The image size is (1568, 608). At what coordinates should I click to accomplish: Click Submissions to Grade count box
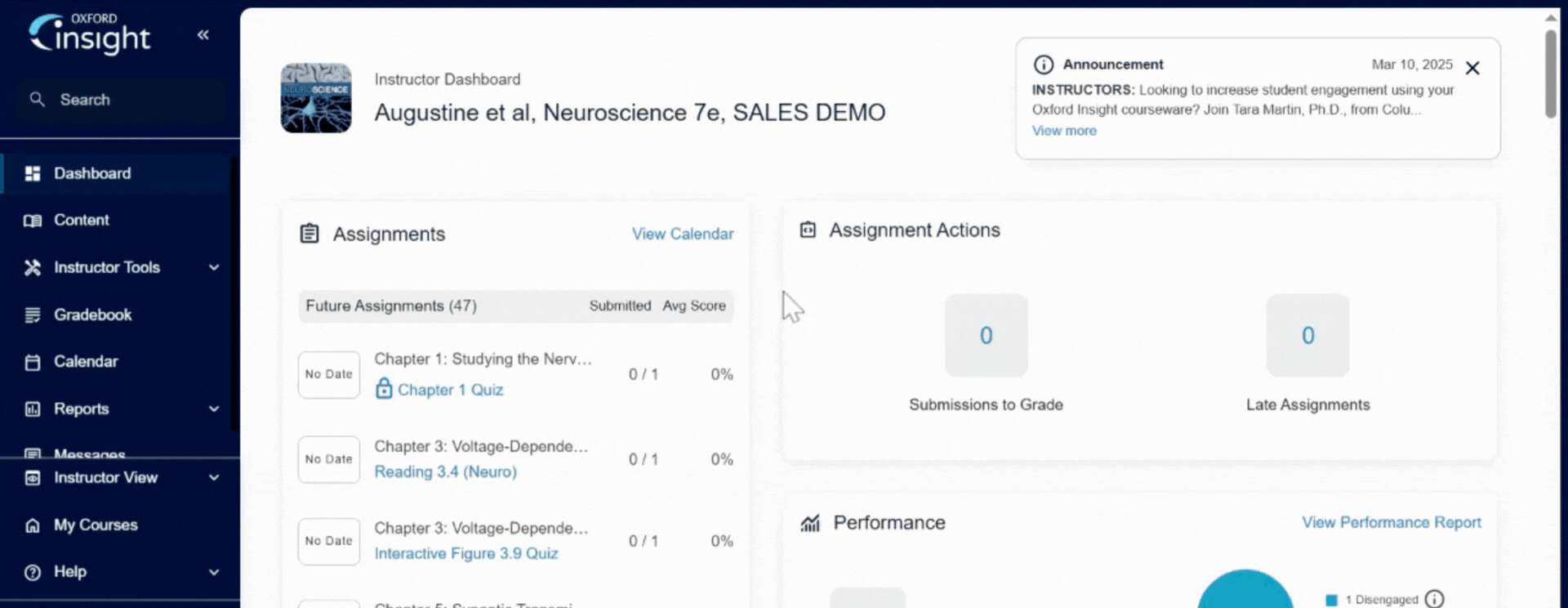point(987,335)
